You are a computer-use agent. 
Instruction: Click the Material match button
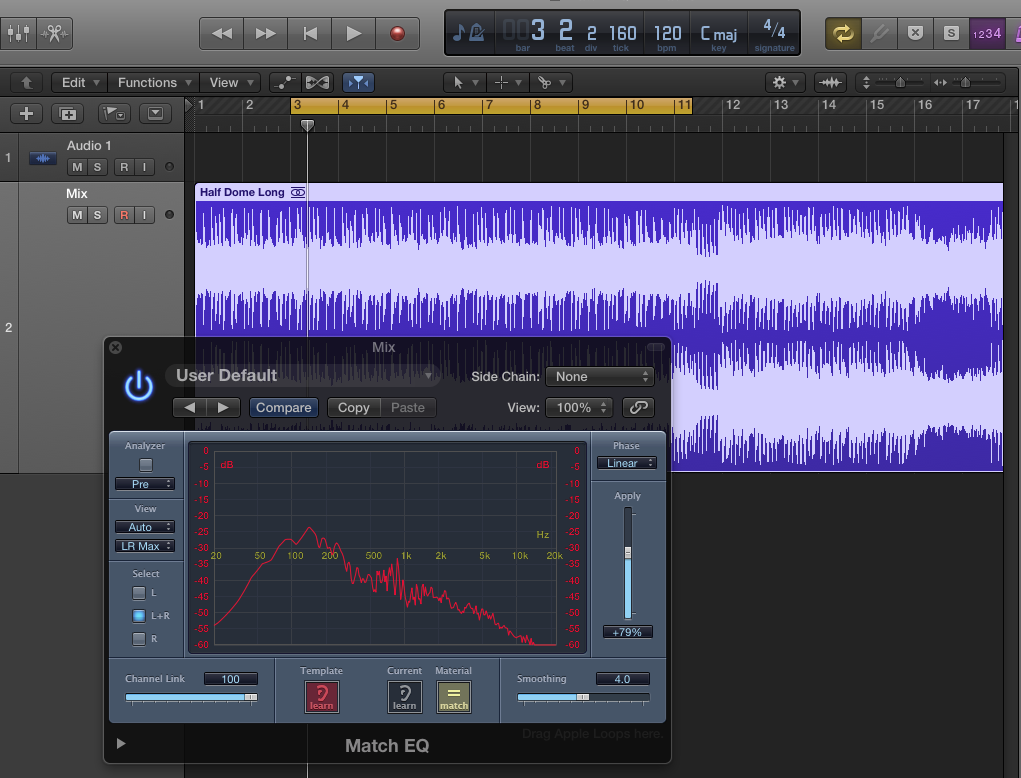click(453, 697)
